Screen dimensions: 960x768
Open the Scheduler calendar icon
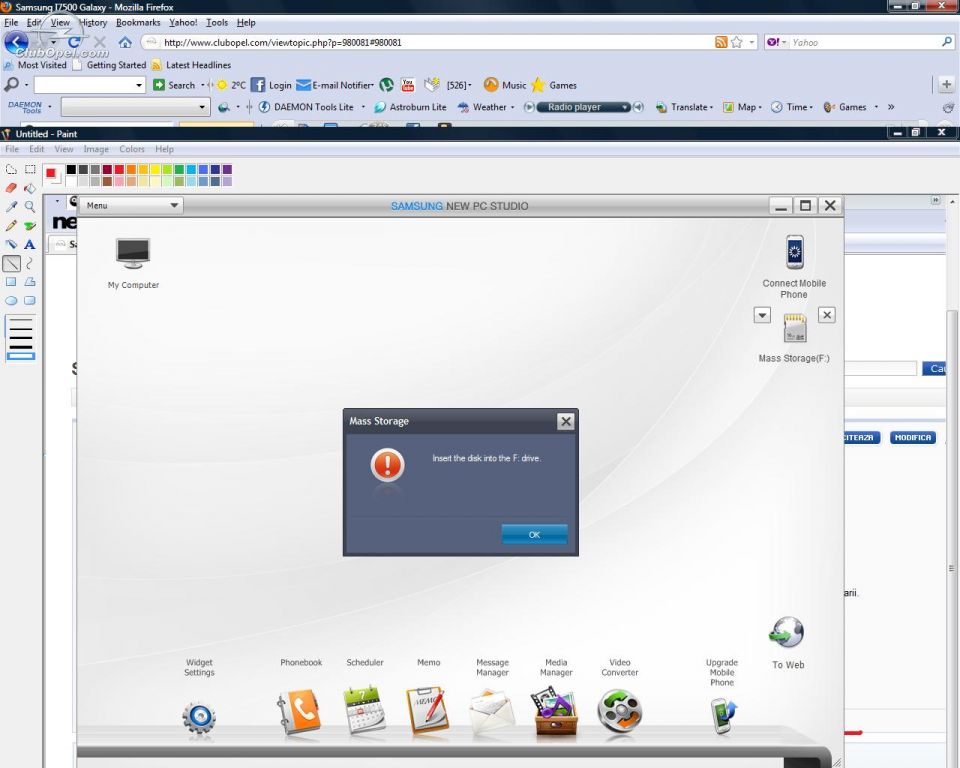(x=364, y=710)
